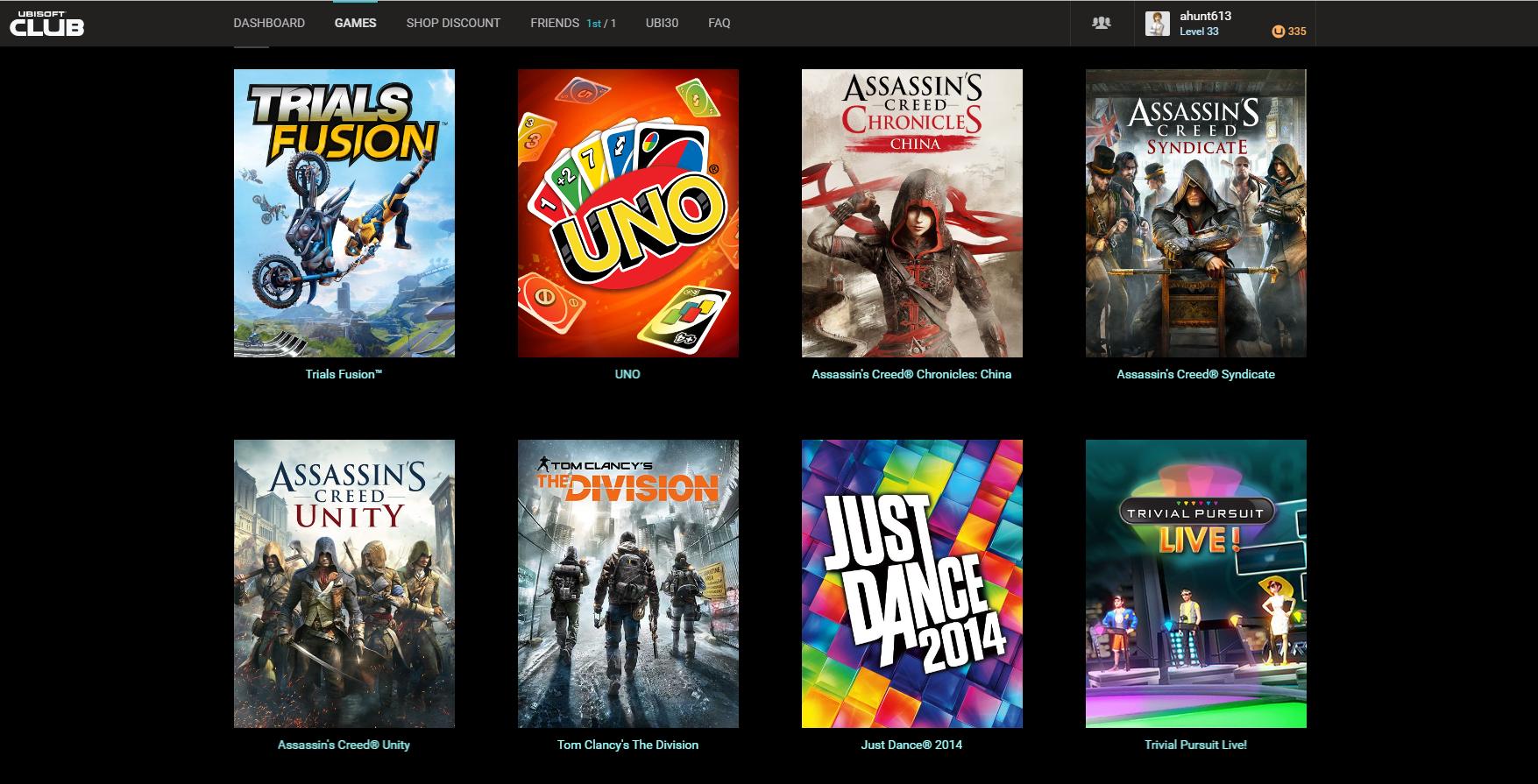The height and width of the screenshot is (784, 1538).
Task: Click the Just Dance 2014 title link
Action: (911, 745)
